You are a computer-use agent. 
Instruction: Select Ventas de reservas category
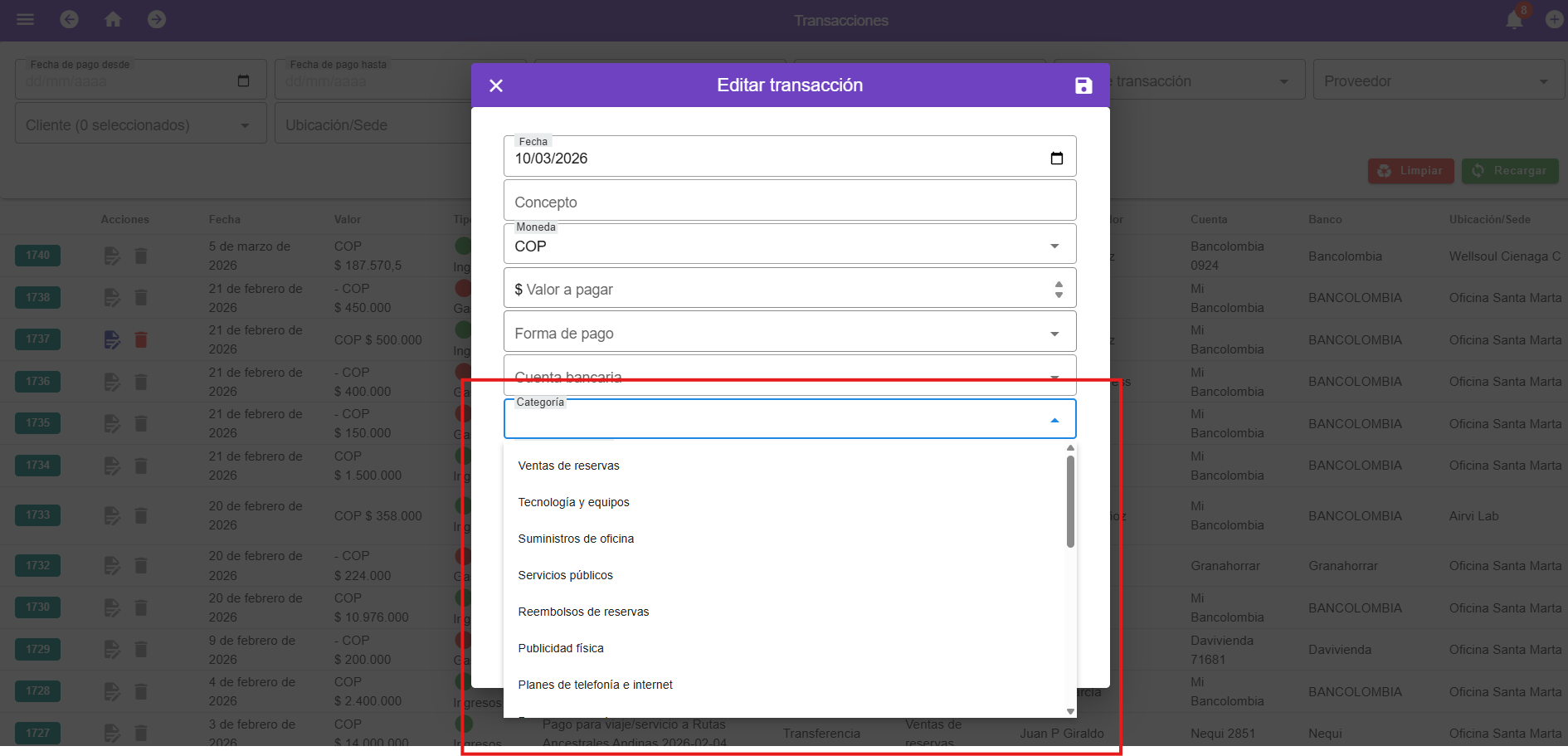click(x=568, y=466)
